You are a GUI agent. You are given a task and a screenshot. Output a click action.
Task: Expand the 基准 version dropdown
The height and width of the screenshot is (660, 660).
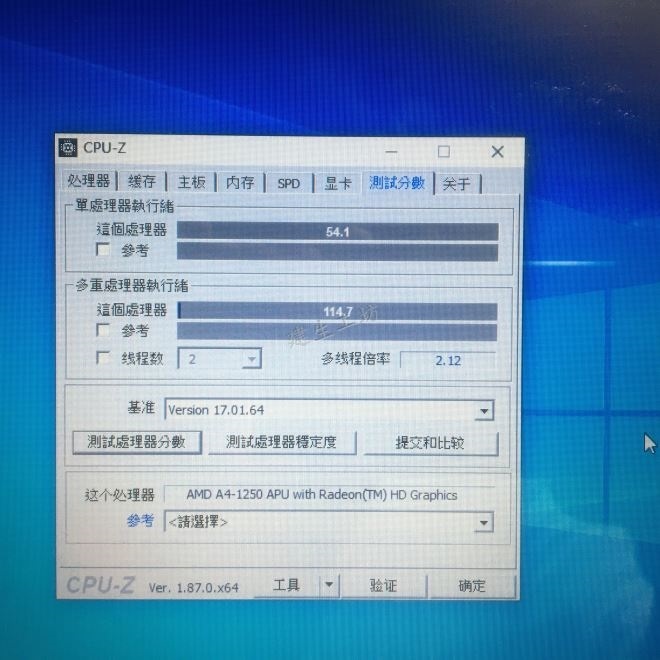(x=329, y=410)
